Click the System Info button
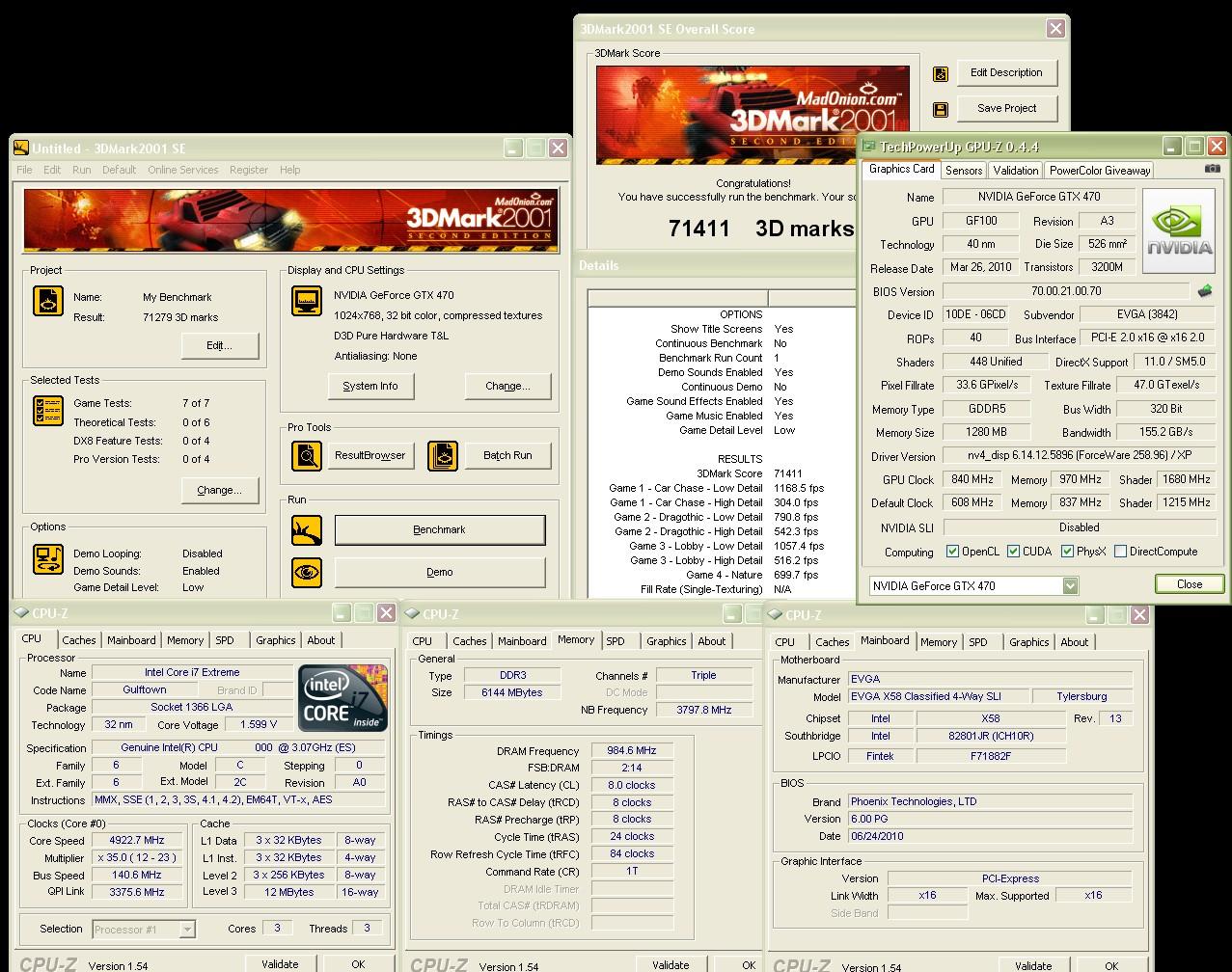The width and height of the screenshot is (1232, 972). point(370,386)
